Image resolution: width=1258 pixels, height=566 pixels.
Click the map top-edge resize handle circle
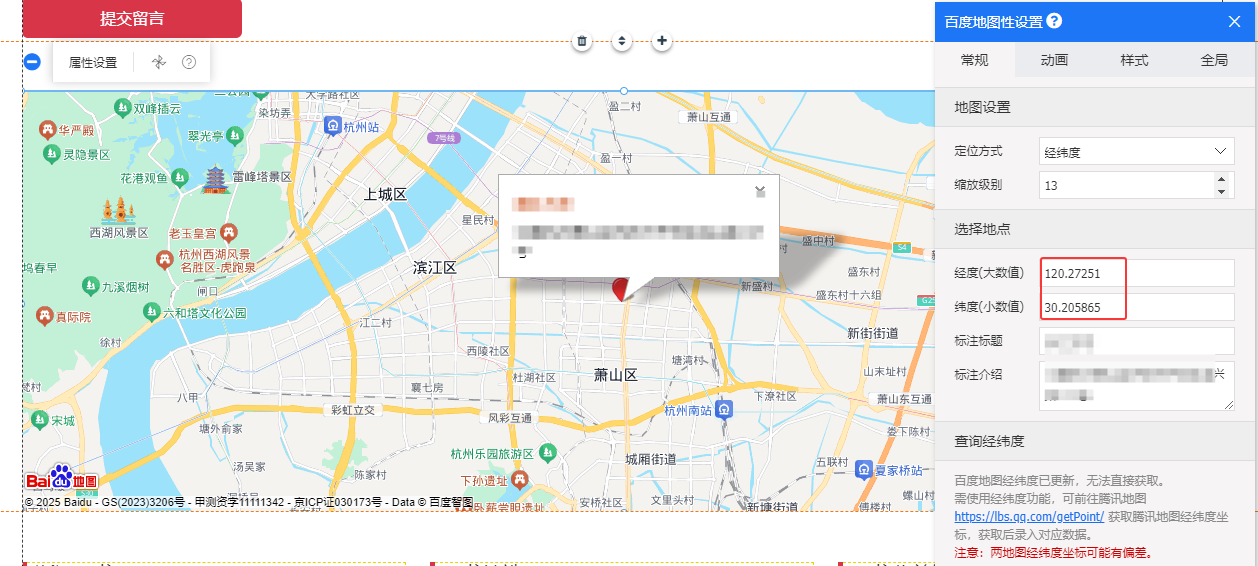click(x=625, y=91)
